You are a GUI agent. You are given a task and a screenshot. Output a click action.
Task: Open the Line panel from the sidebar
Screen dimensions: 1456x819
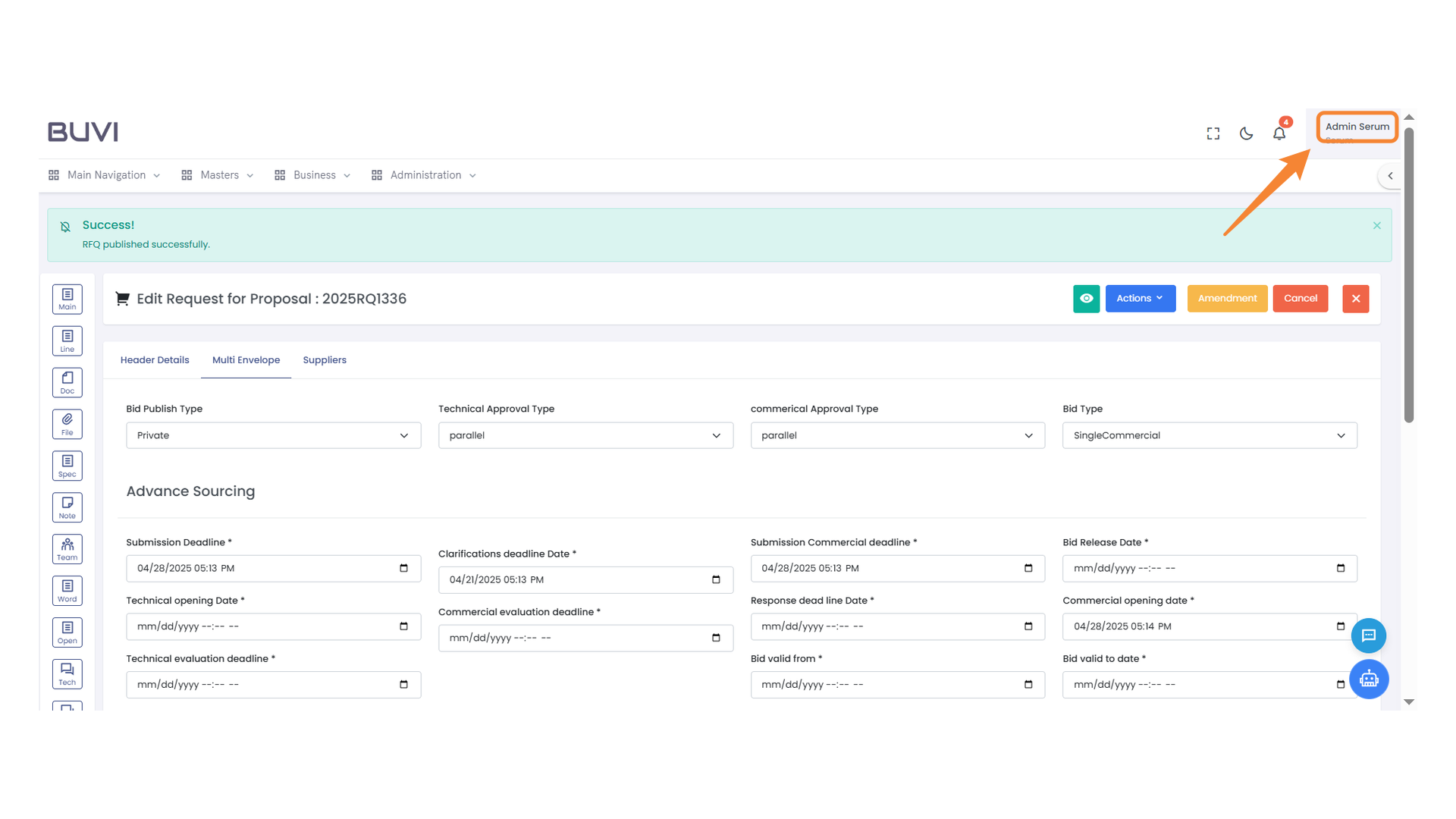tap(67, 340)
